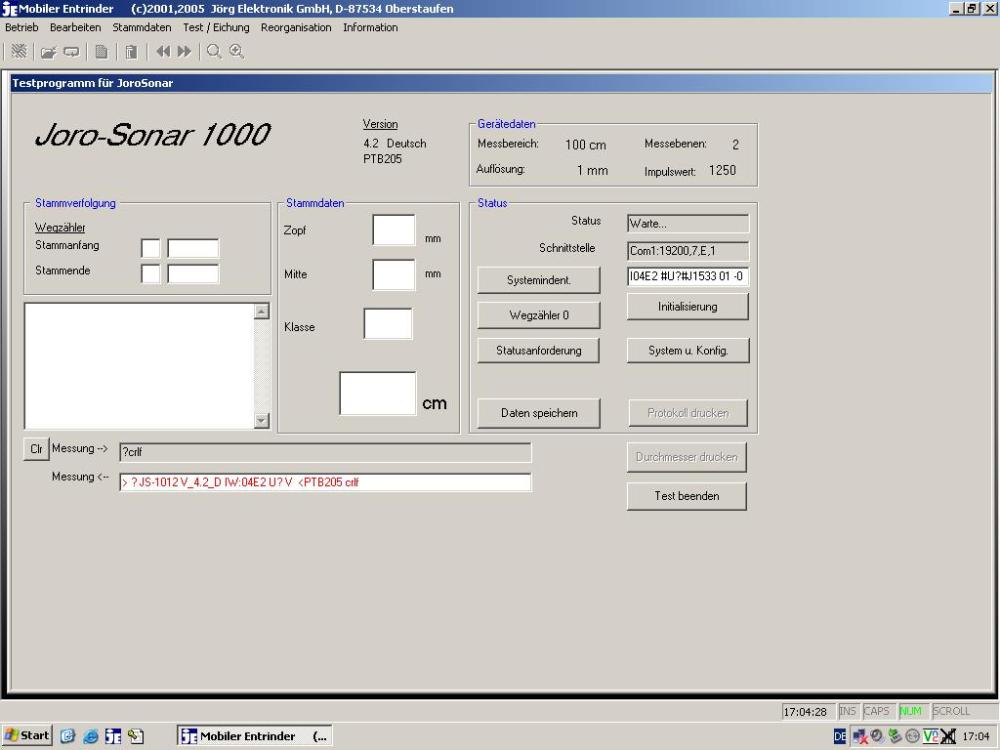The image size is (1000, 750).
Task: Click the Messung --> field containing ?crlf
Action: [x=325, y=452]
